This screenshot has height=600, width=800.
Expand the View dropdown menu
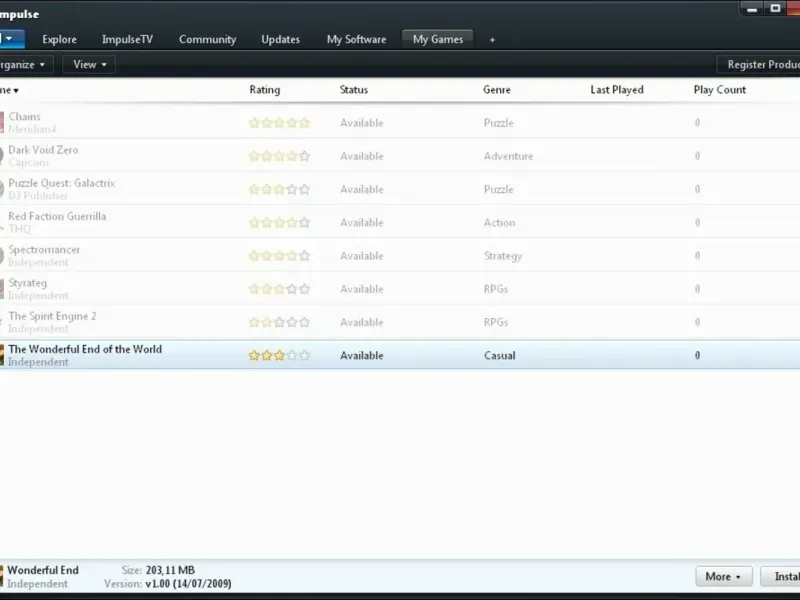pos(89,65)
